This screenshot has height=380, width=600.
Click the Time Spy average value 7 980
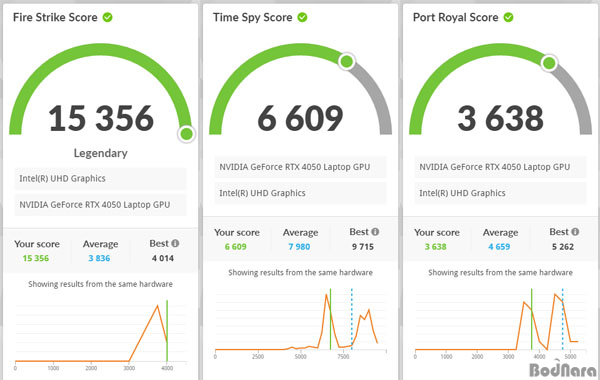click(299, 247)
